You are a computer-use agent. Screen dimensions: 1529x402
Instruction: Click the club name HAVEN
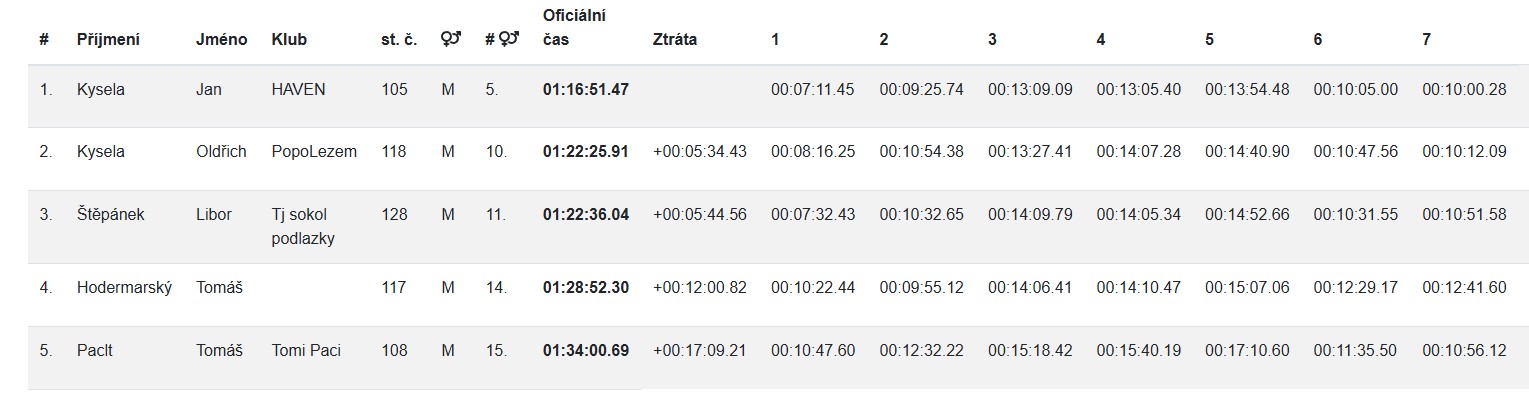(298, 90)
